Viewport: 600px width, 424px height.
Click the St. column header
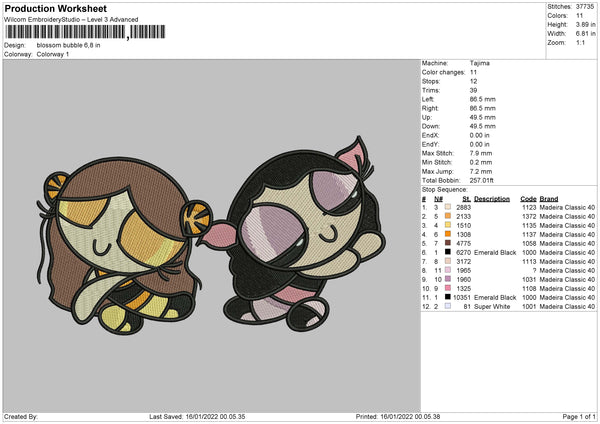coord(466,199)
